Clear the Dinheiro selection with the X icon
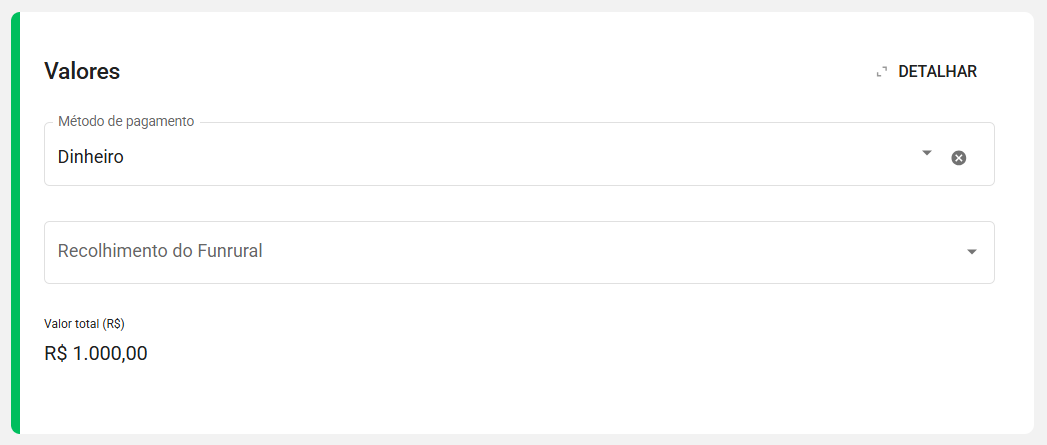Screen dimensions: 1047x445 (958, 158)
